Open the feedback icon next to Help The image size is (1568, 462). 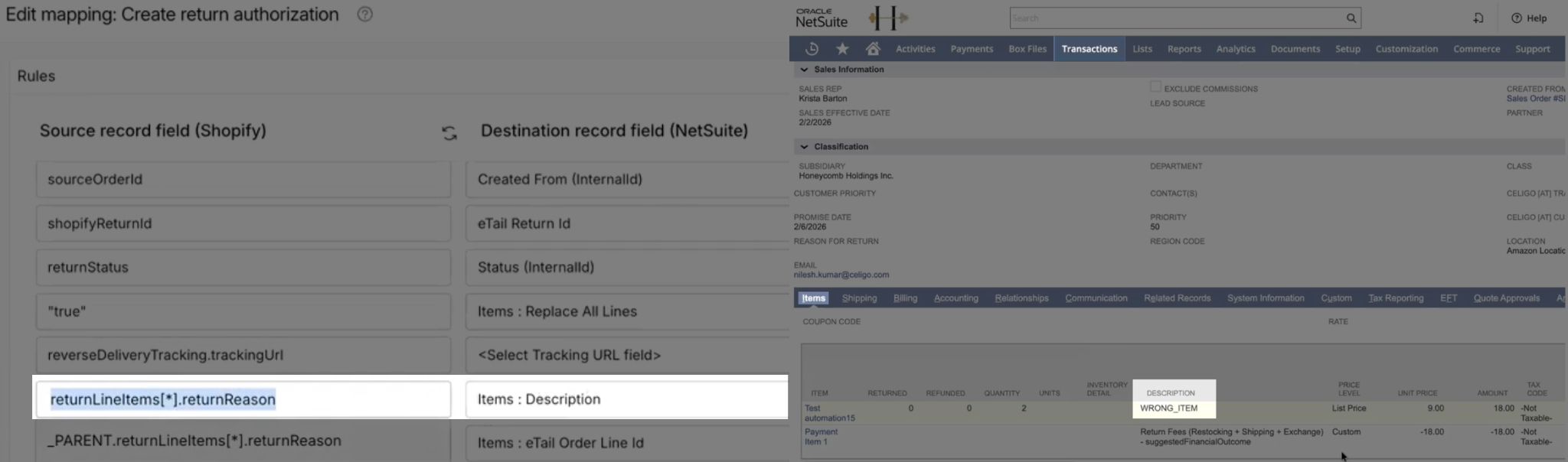point(1478,18)
